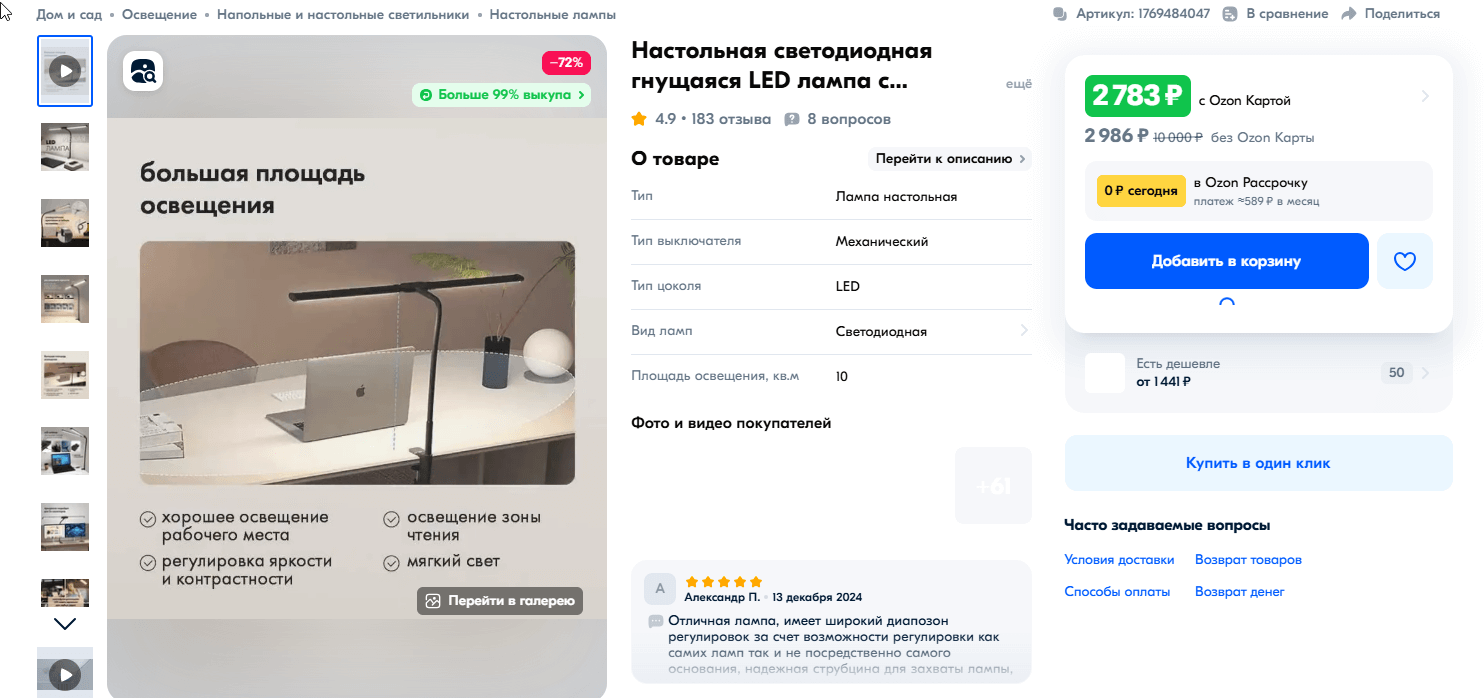Open 'Настольные лампы' breadcrumb
Screen dimensions: 1484x698
553,15
